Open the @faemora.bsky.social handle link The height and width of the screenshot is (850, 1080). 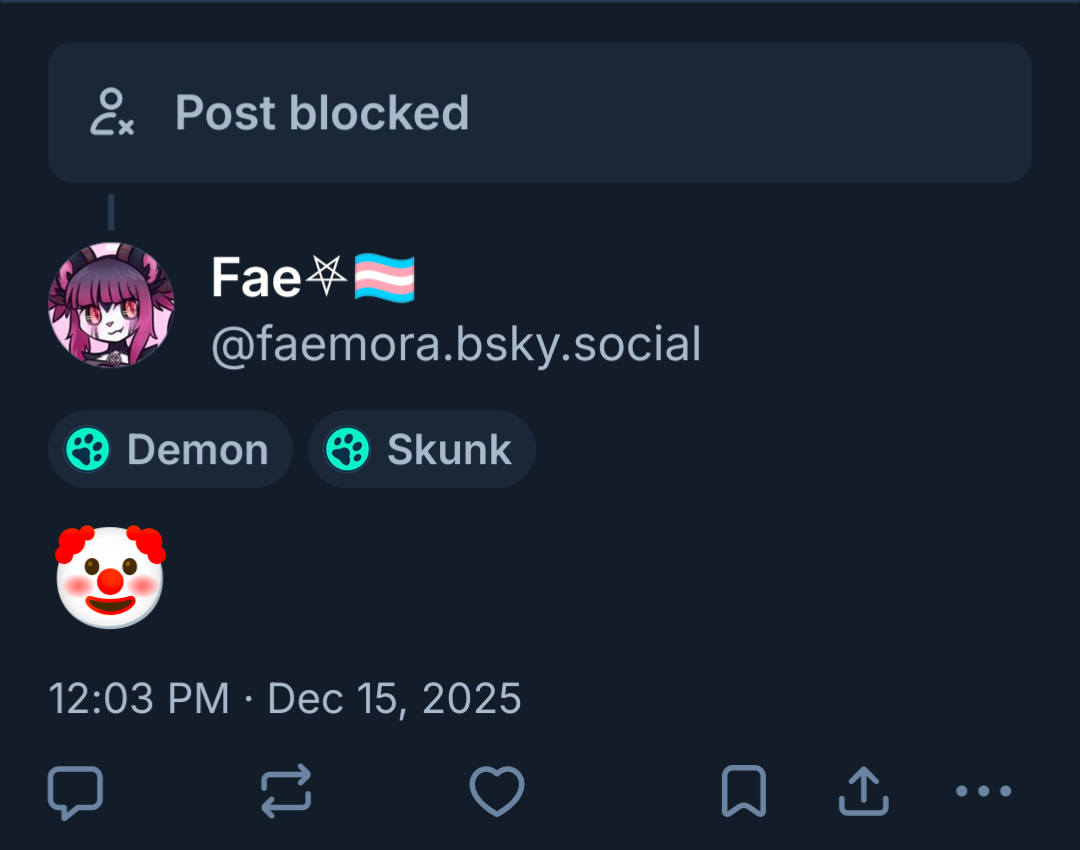[456, 345]
